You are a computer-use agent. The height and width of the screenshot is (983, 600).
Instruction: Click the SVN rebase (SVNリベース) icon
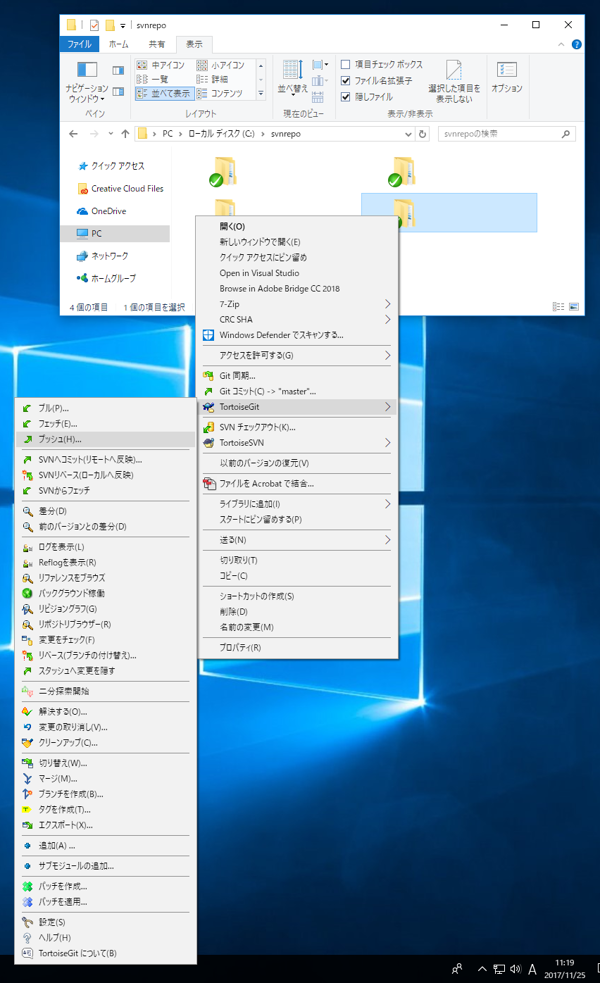27,475
